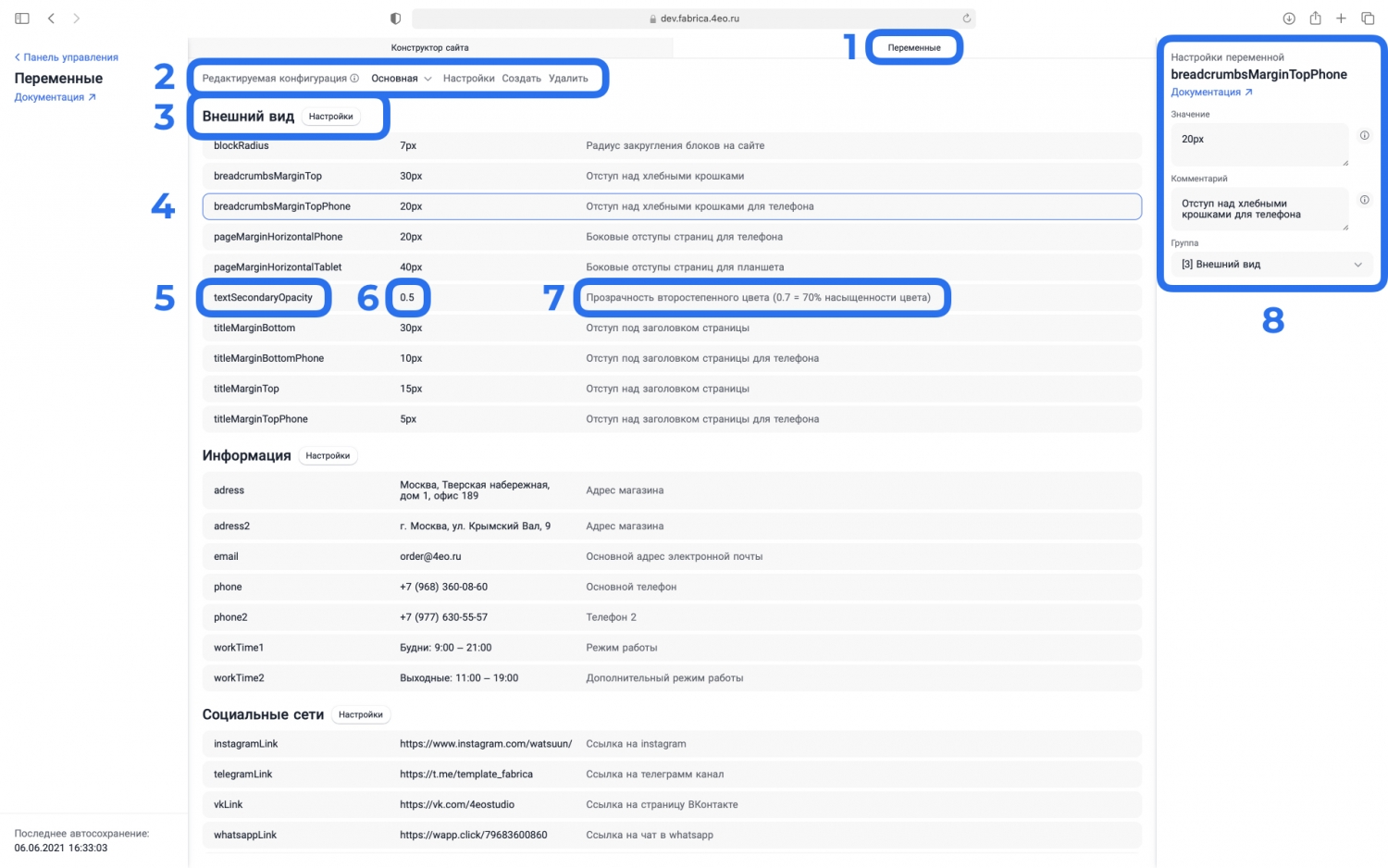The image size is (1388, 868).
Task: Click into the Значение text field
Action: tap(1258, 143)
